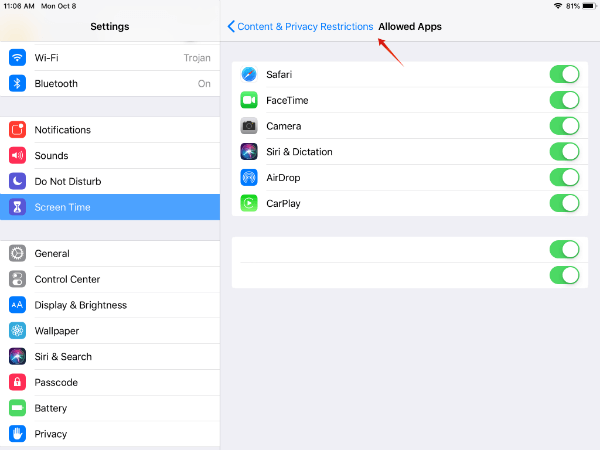Tap the AirDrop icon

pyautogui.click(x=249, y=178)
